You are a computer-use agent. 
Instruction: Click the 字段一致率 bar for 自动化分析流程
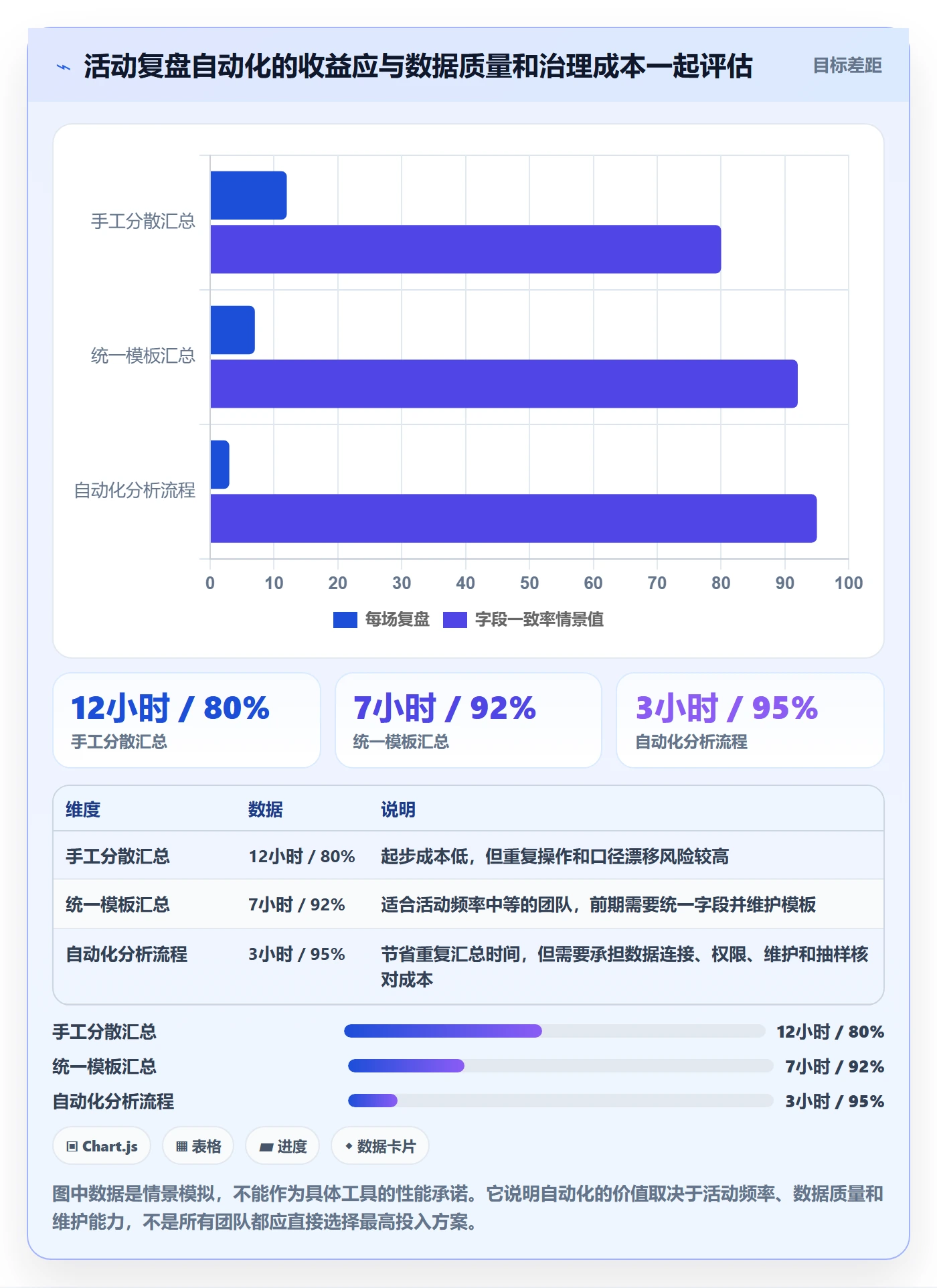pyautogui.click(x=513, y=518)
